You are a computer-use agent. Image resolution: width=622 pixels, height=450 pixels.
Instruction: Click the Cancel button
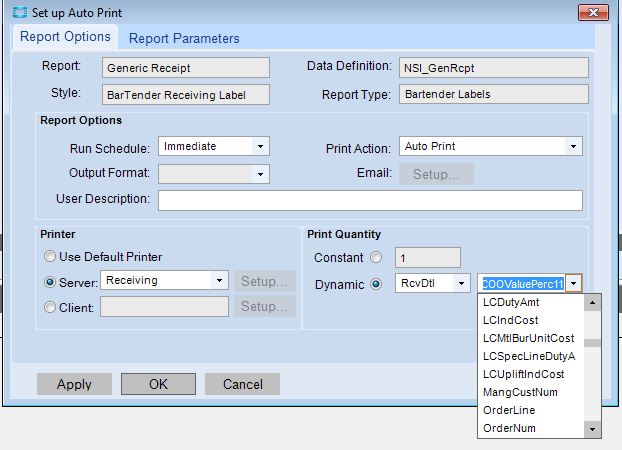point(242,384)
